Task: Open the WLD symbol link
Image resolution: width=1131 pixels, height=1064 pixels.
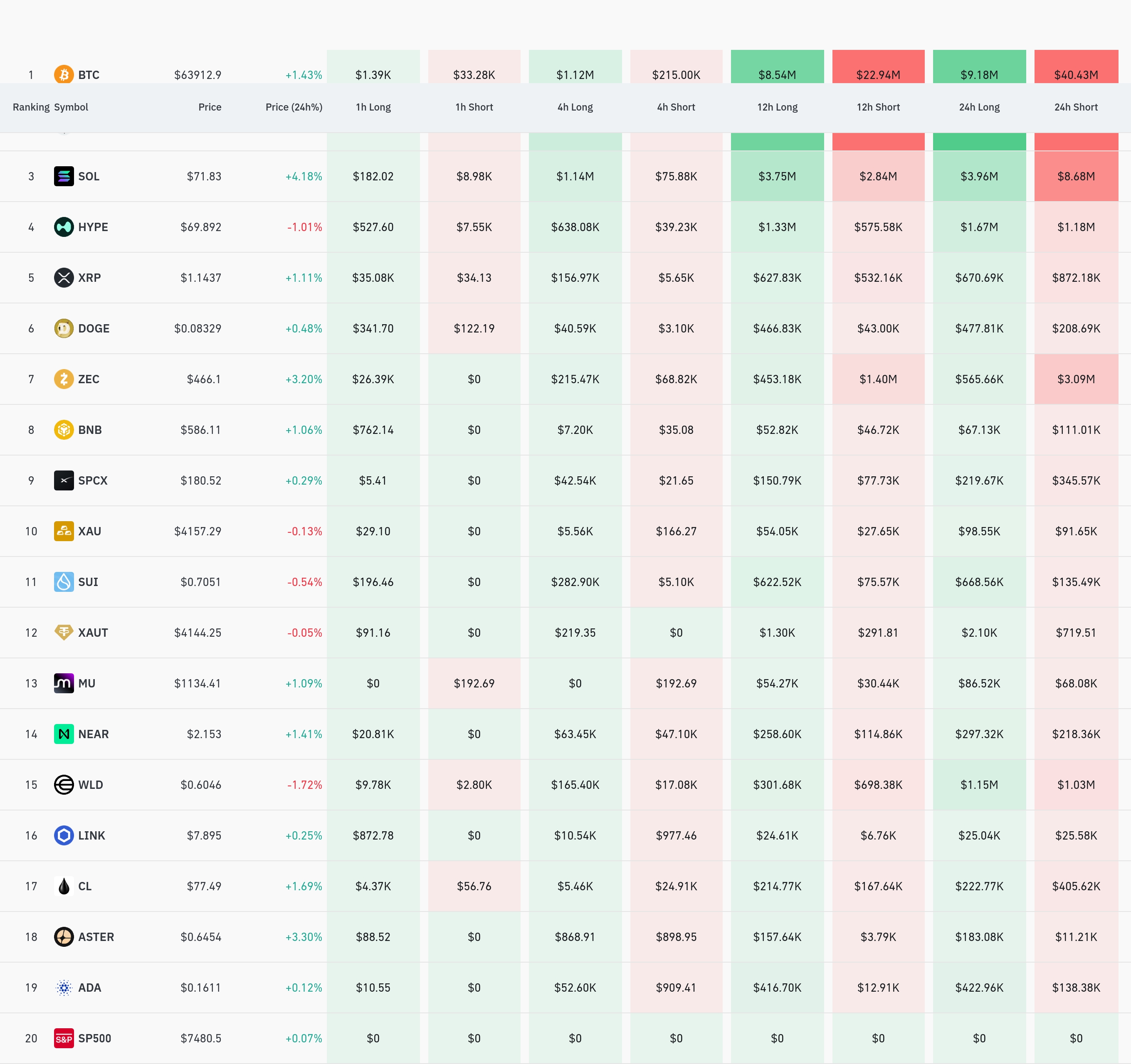Action: pos(91,785)
